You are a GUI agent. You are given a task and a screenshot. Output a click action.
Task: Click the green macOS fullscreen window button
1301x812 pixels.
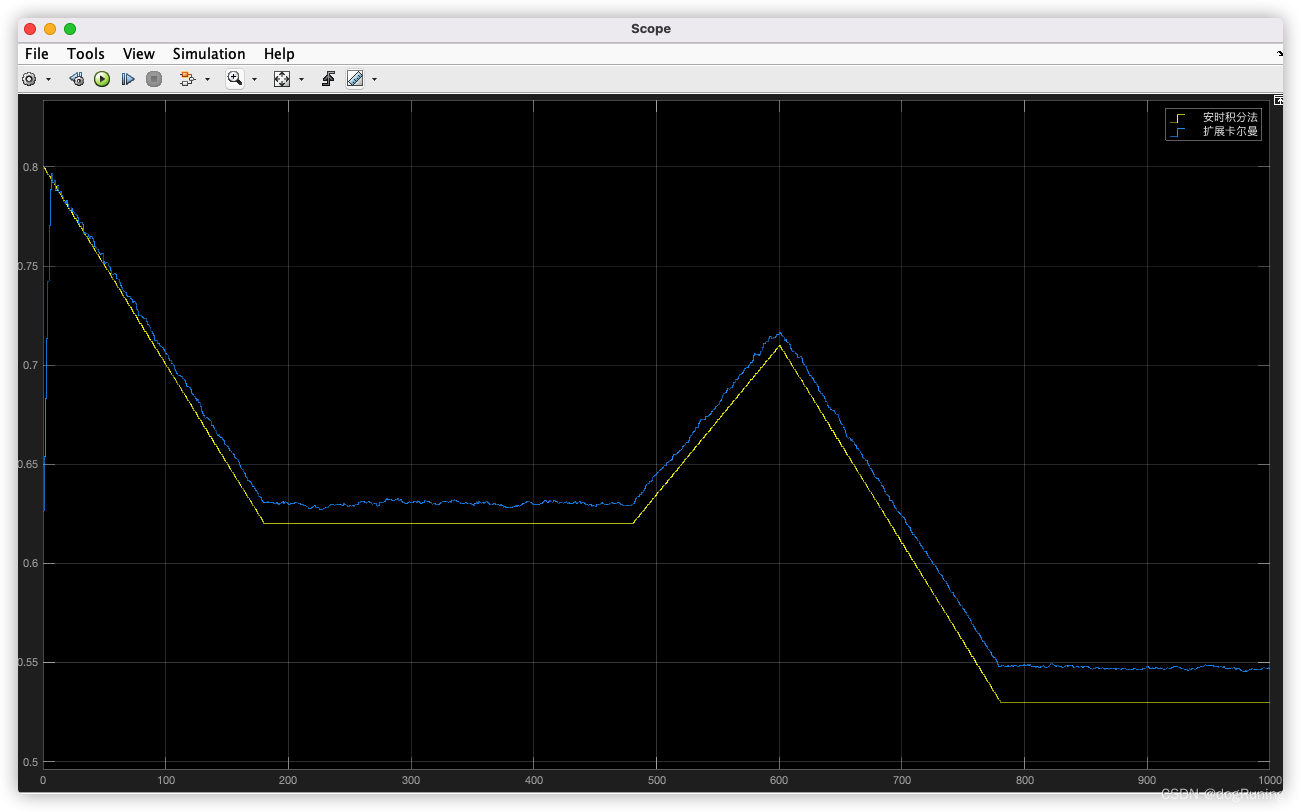(70, 29)
